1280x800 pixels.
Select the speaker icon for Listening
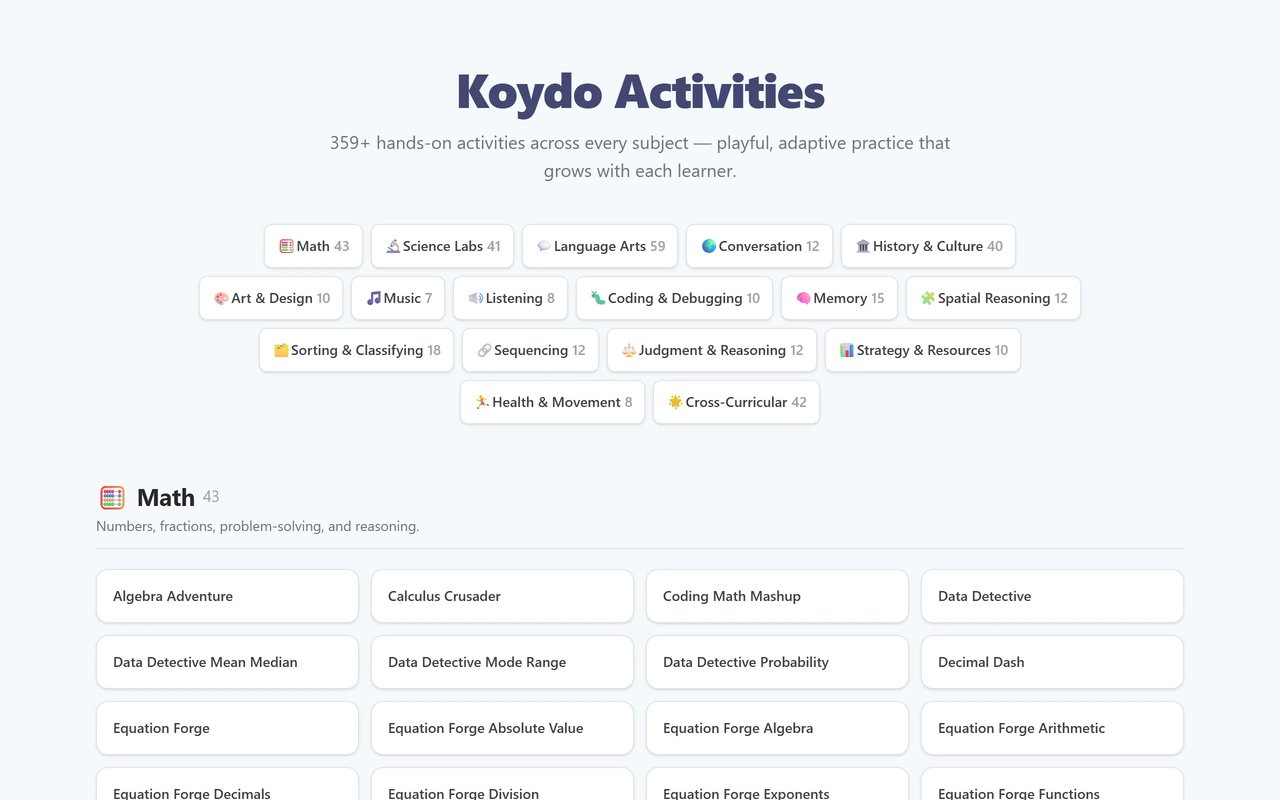(476, 298)
